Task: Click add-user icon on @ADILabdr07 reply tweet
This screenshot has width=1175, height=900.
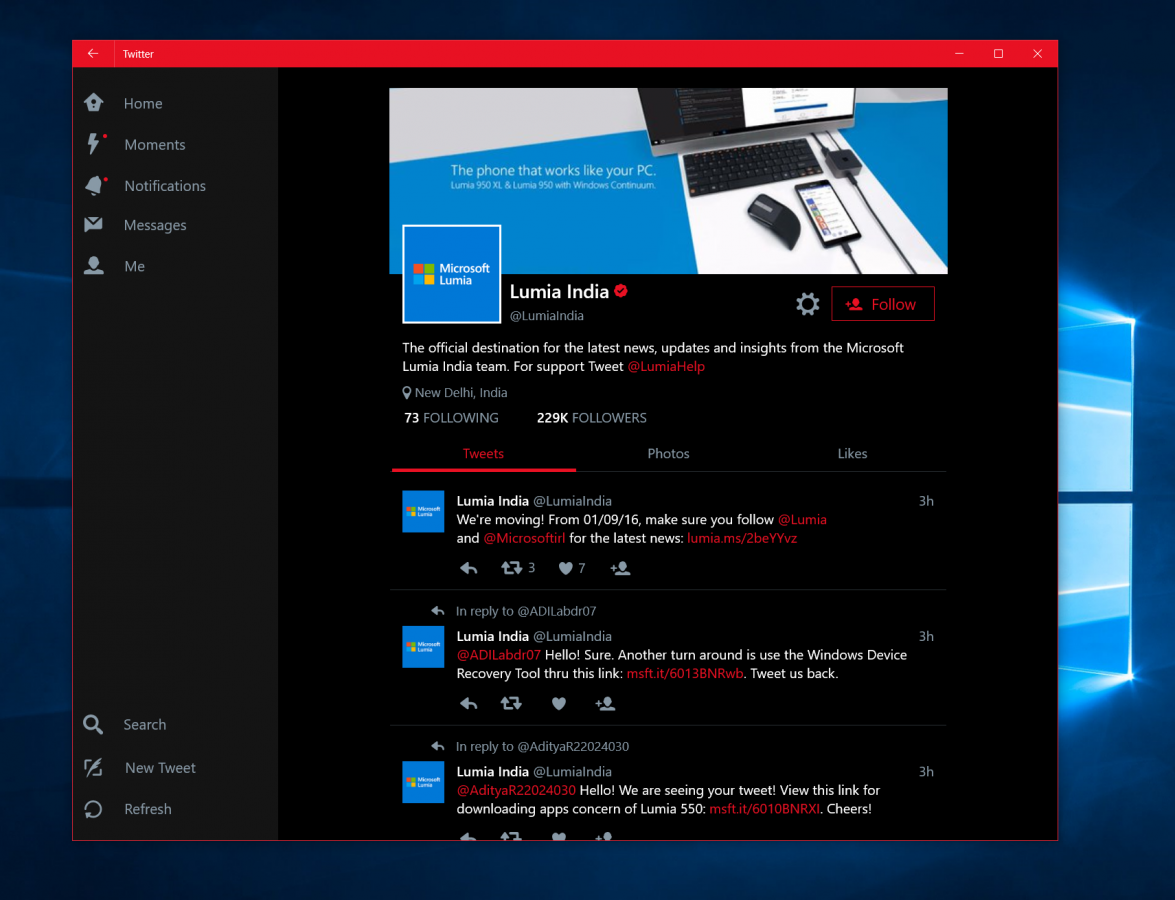Action: [x=605, y=703]
